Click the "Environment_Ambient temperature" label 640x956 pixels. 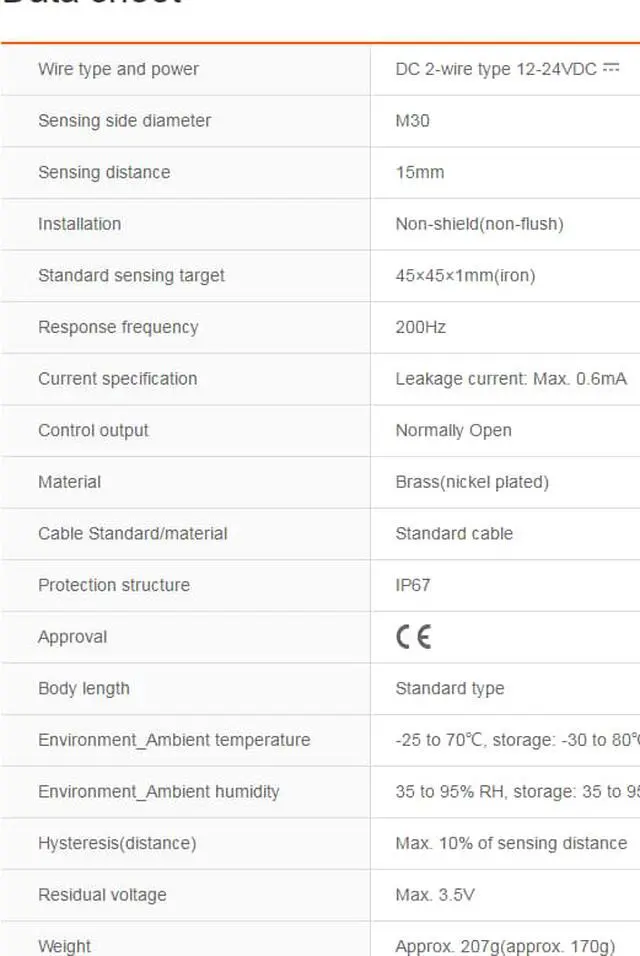(174, 740)
